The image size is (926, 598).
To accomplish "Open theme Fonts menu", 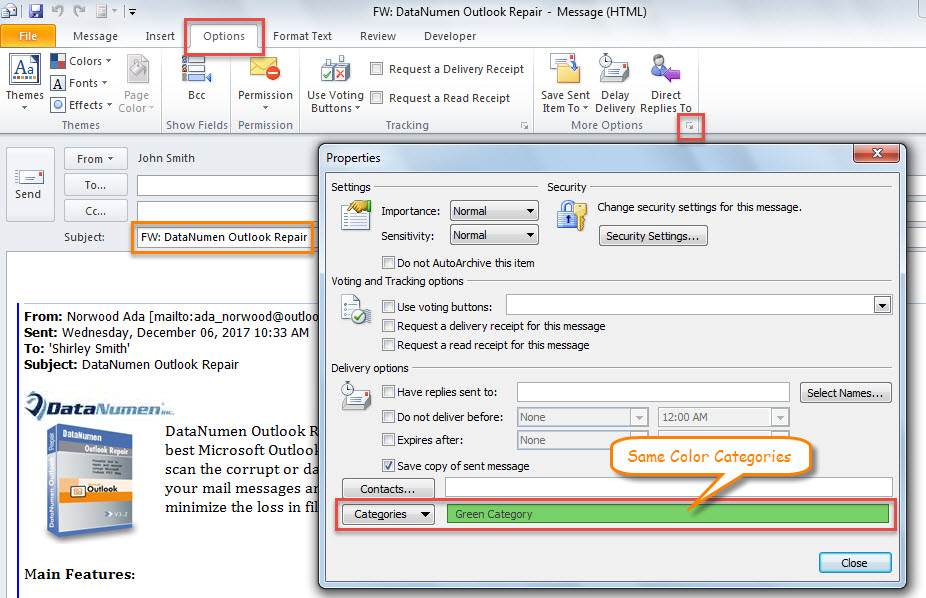I will [79, 83].
